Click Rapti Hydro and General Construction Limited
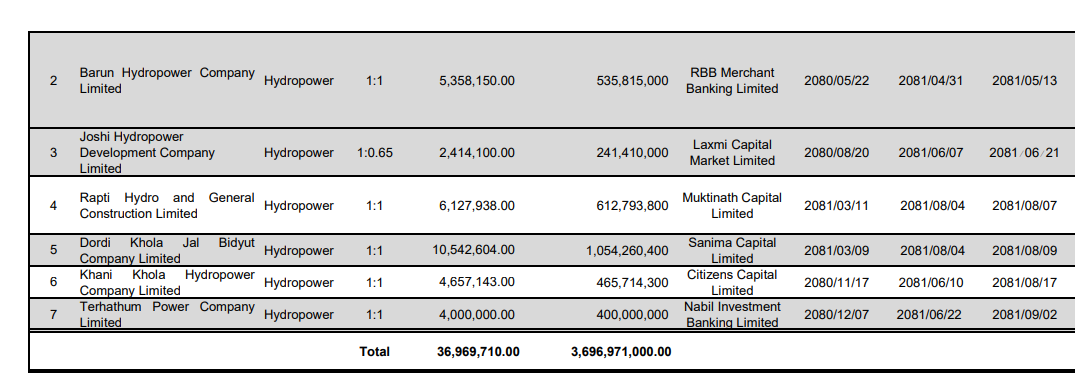The height and width of the screenshot is (376, 1075). point(167,205)
